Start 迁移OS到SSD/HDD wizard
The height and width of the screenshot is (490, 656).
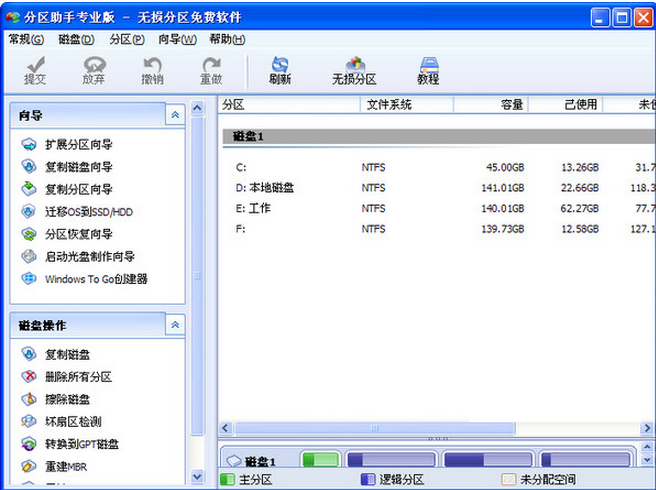[x=77, y=212]
